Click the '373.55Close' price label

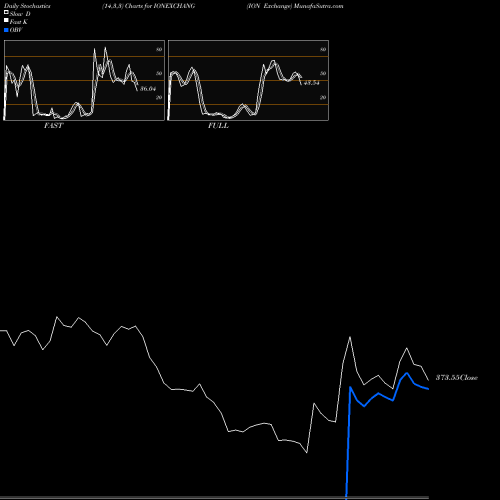(457, 378)
